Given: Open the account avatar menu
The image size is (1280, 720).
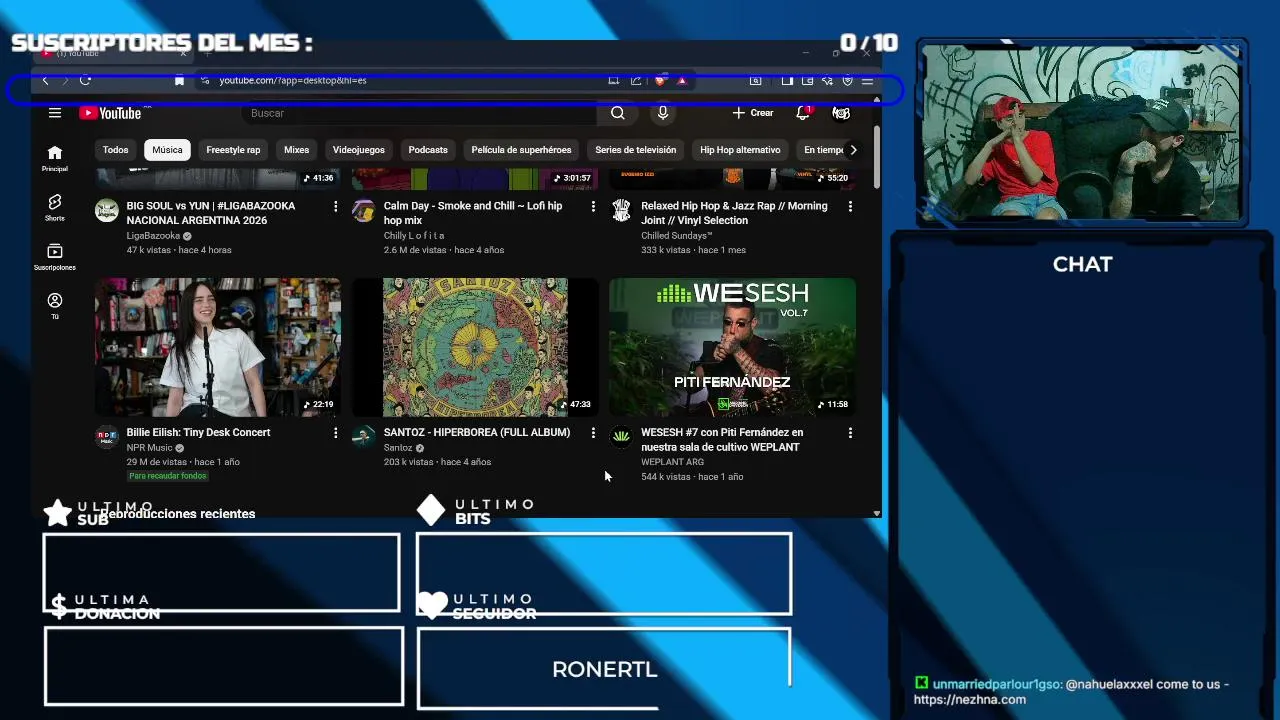Looking at the screenshot, I should pos(841,113).
